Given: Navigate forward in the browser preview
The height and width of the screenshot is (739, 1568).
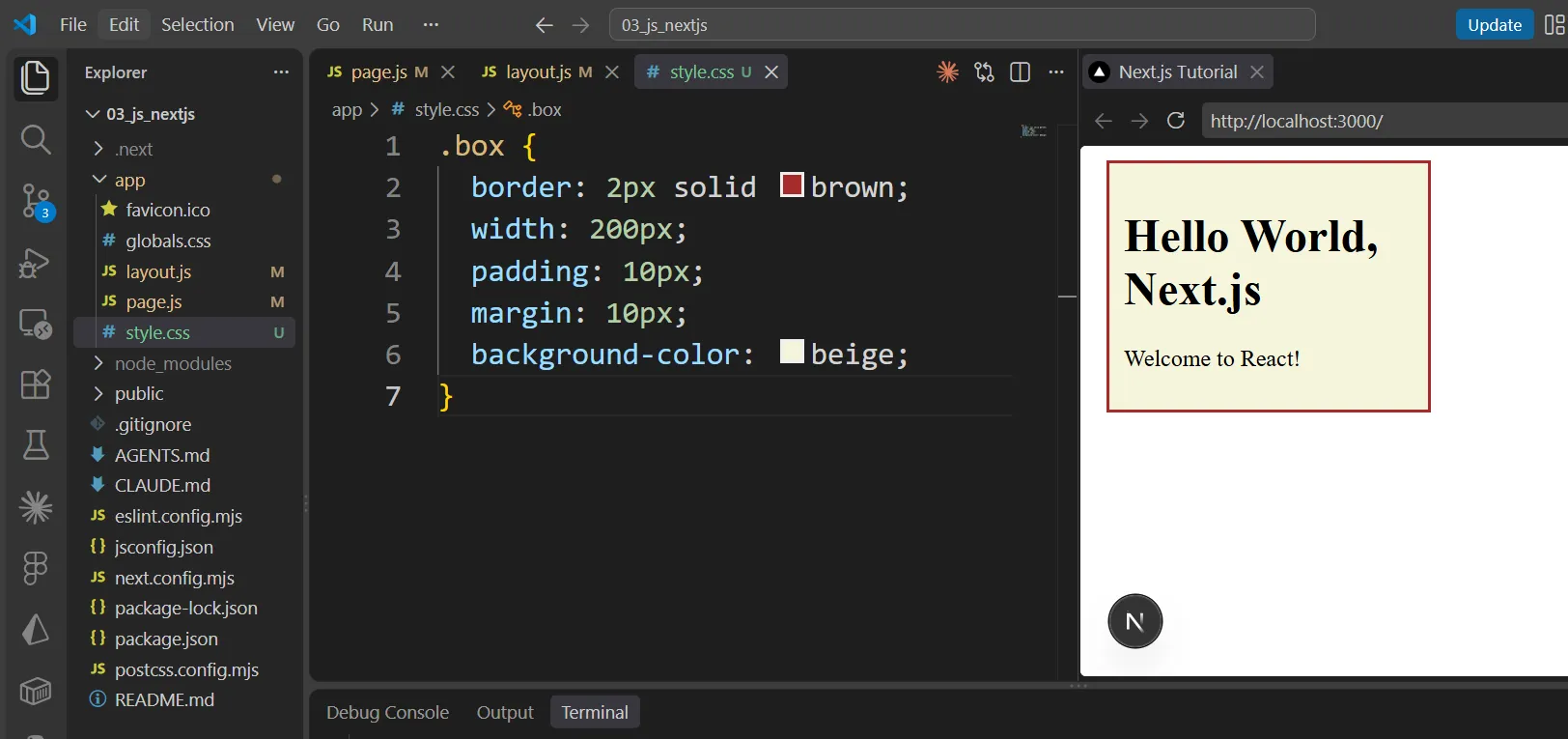Looking at the screenshot, I should click(x=1139, y=121).
